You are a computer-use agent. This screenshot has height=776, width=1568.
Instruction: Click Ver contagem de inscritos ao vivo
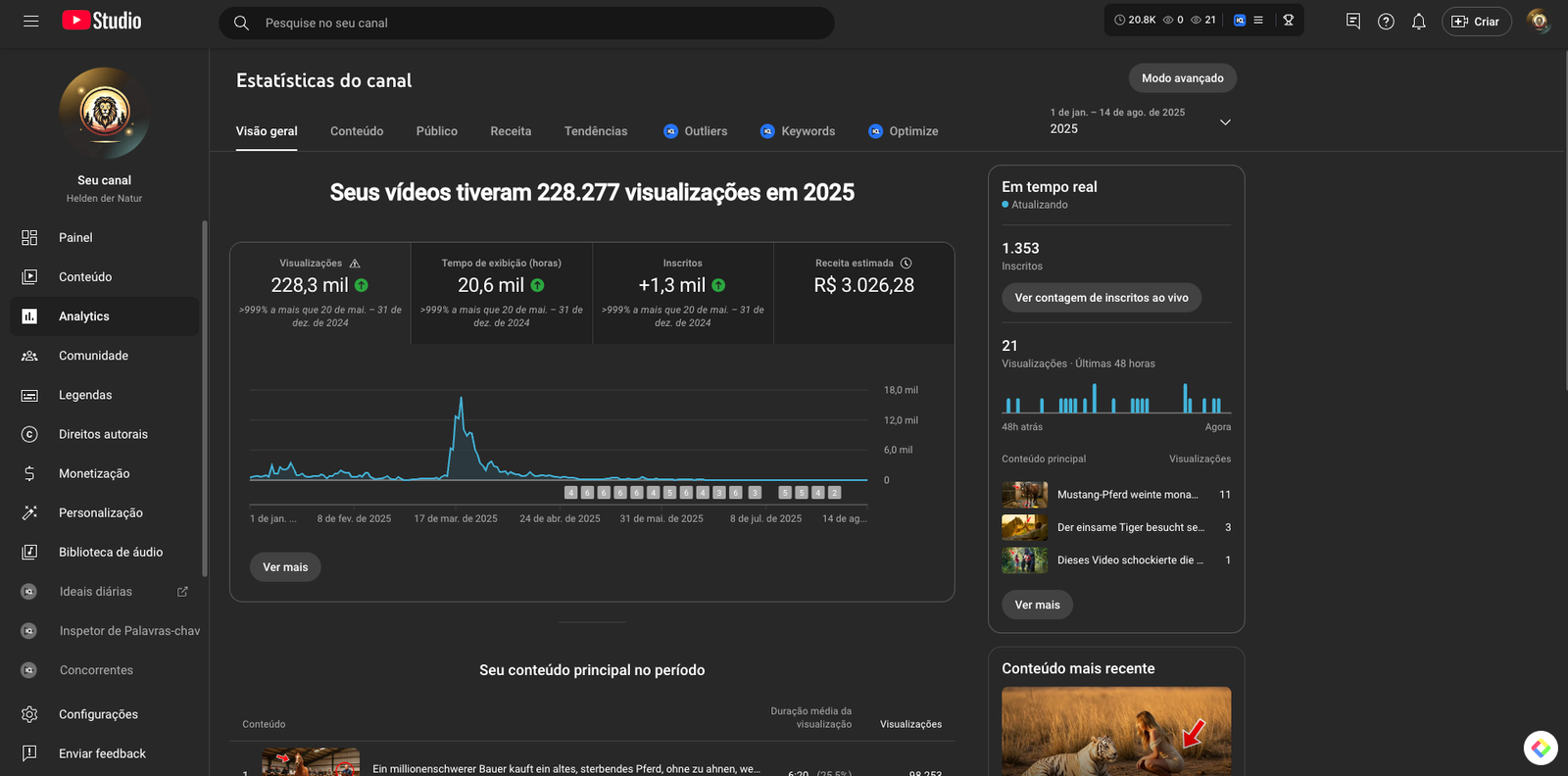pyautogui.click(x=1102, y=298)
